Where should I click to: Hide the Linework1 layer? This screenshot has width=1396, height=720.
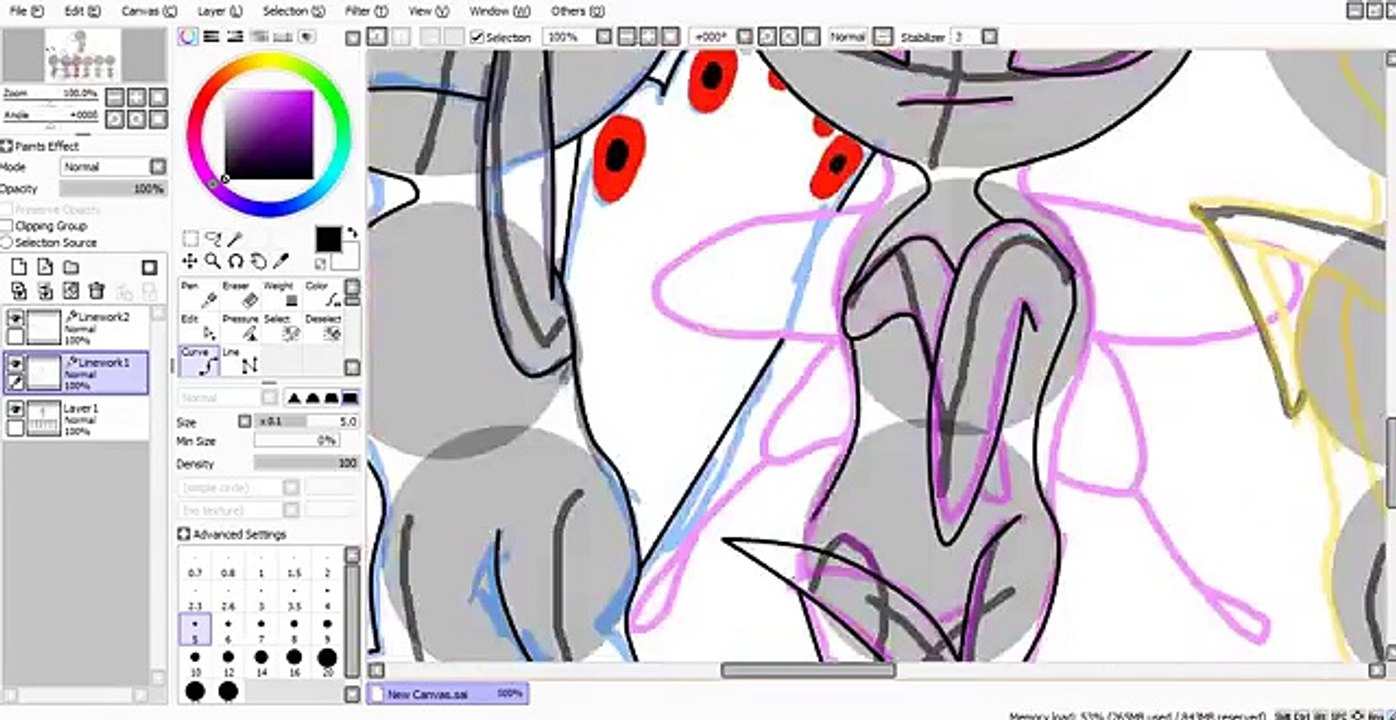pyautogui.click(x=15, y=364)
